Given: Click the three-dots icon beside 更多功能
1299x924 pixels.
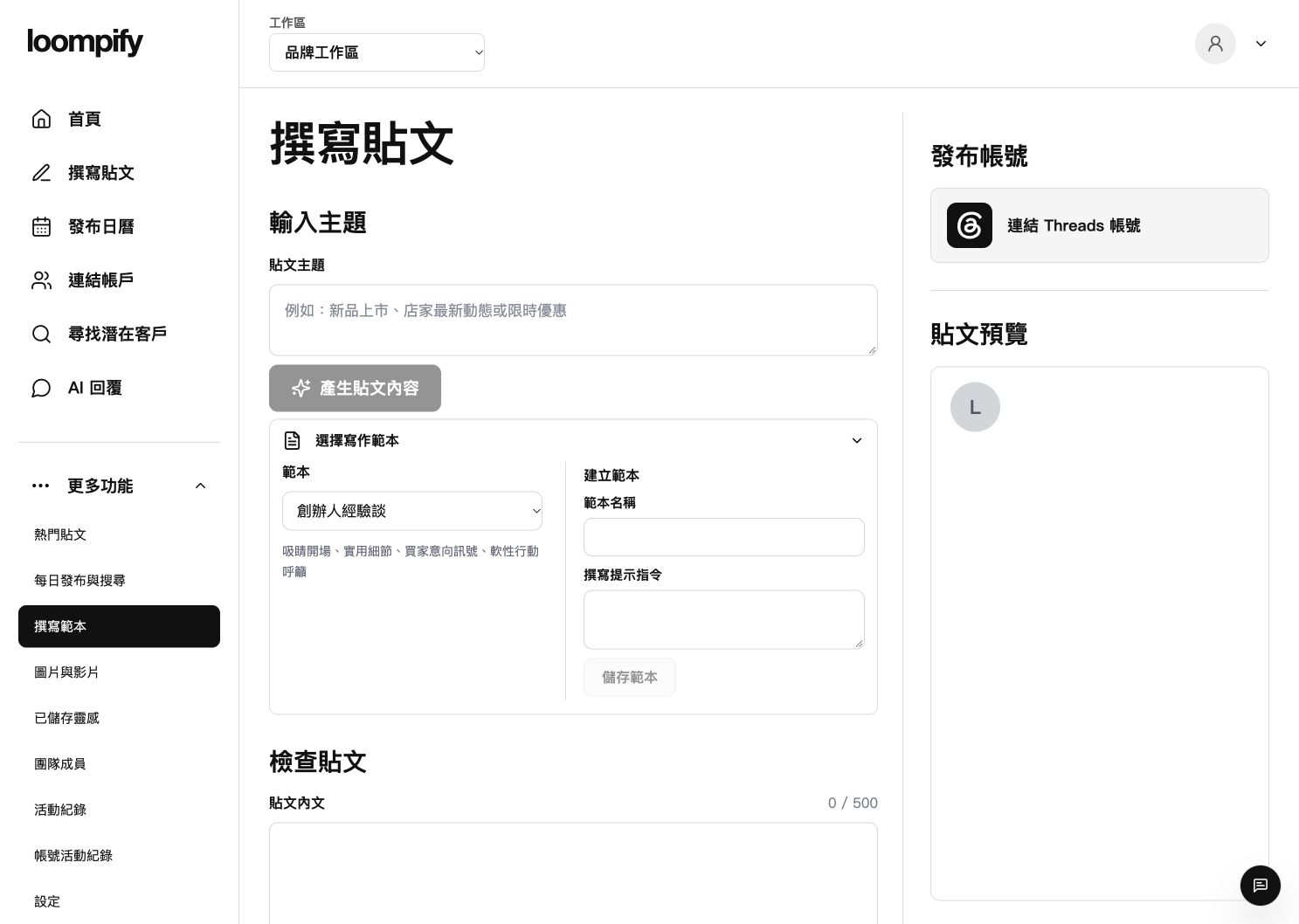Looking at the screenshot, I should (40, 486).
